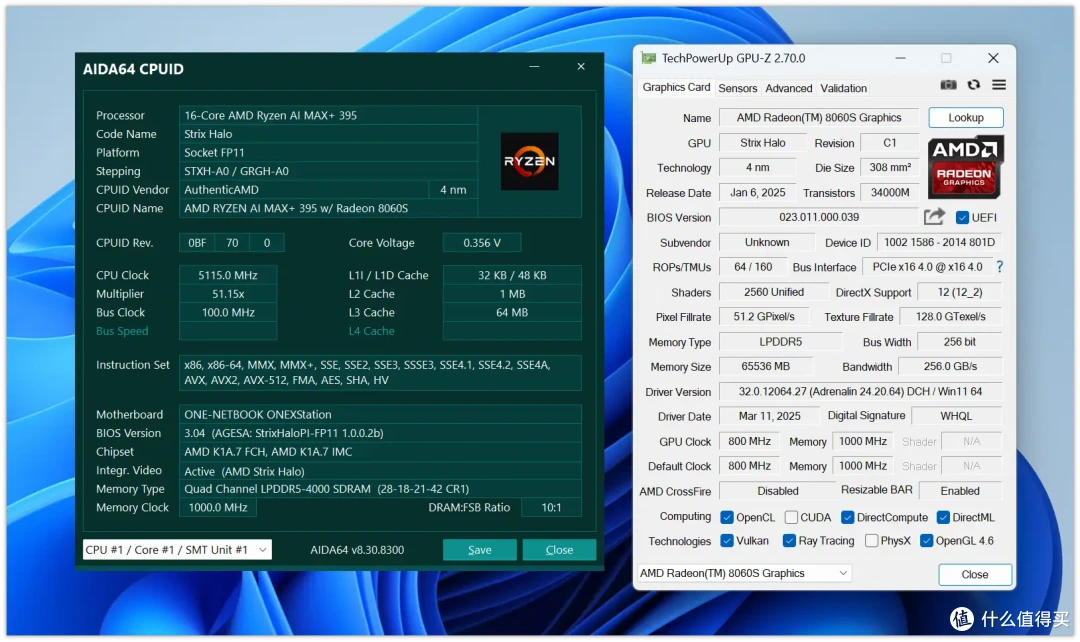Viewport: 1080px width, 642px height.
Task: Minimize the GPU-Z window
Action: point(900,59)
